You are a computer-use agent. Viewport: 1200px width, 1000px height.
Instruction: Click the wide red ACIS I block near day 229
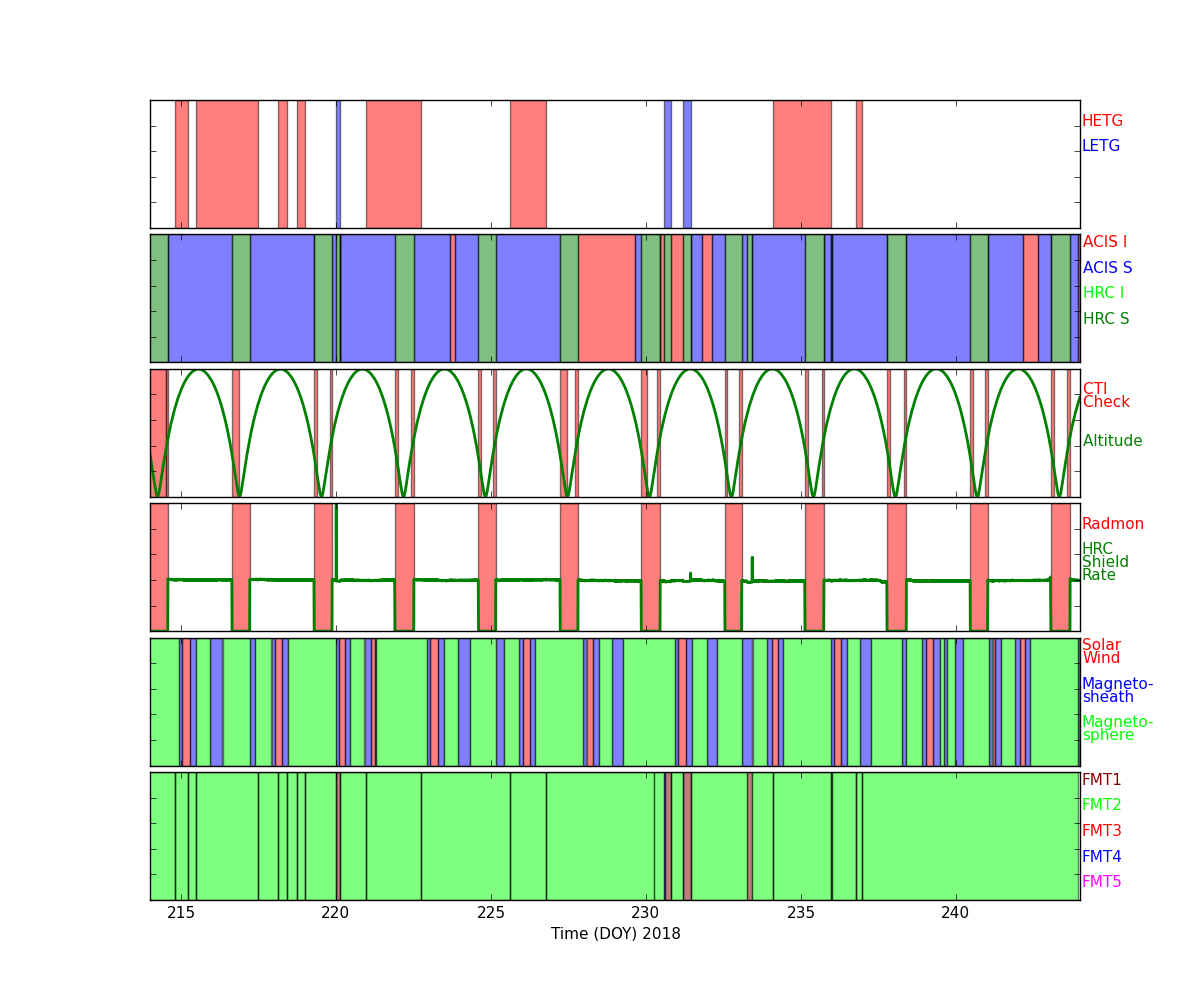pyautogui.click(x=606, y=298)
